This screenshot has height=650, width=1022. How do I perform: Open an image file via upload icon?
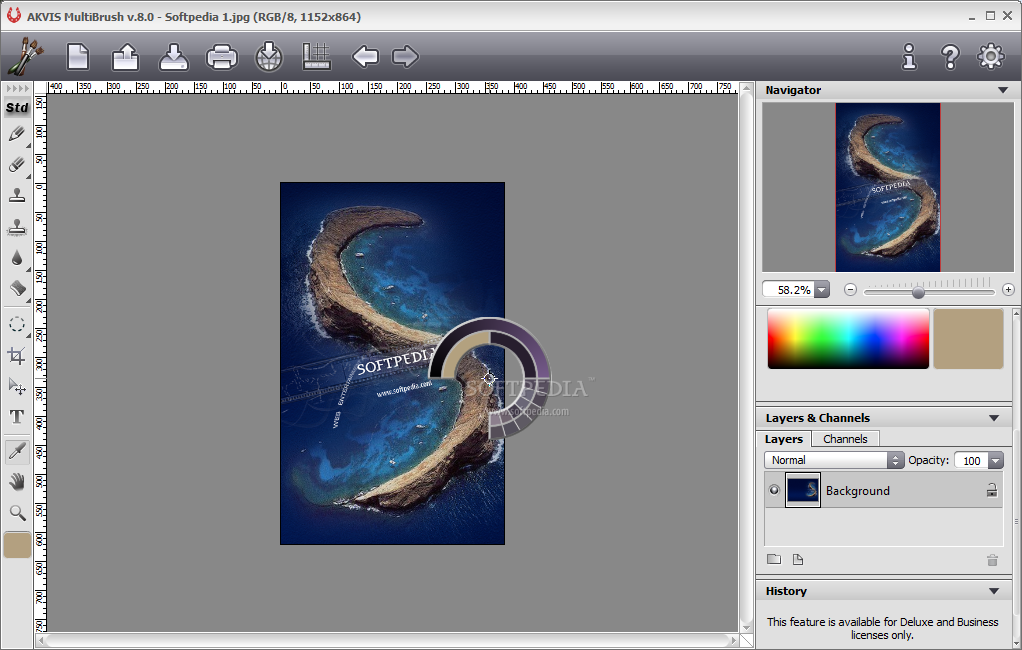tap(125, 57)
